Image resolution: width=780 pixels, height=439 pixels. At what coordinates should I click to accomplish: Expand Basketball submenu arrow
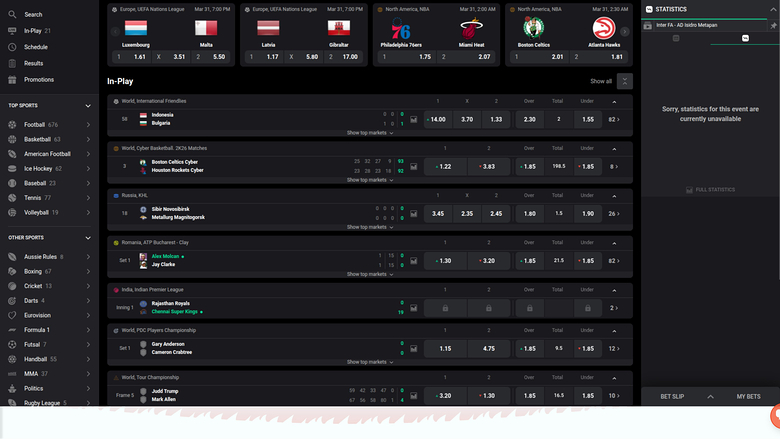pyautogui.click(x=88, y=139)
